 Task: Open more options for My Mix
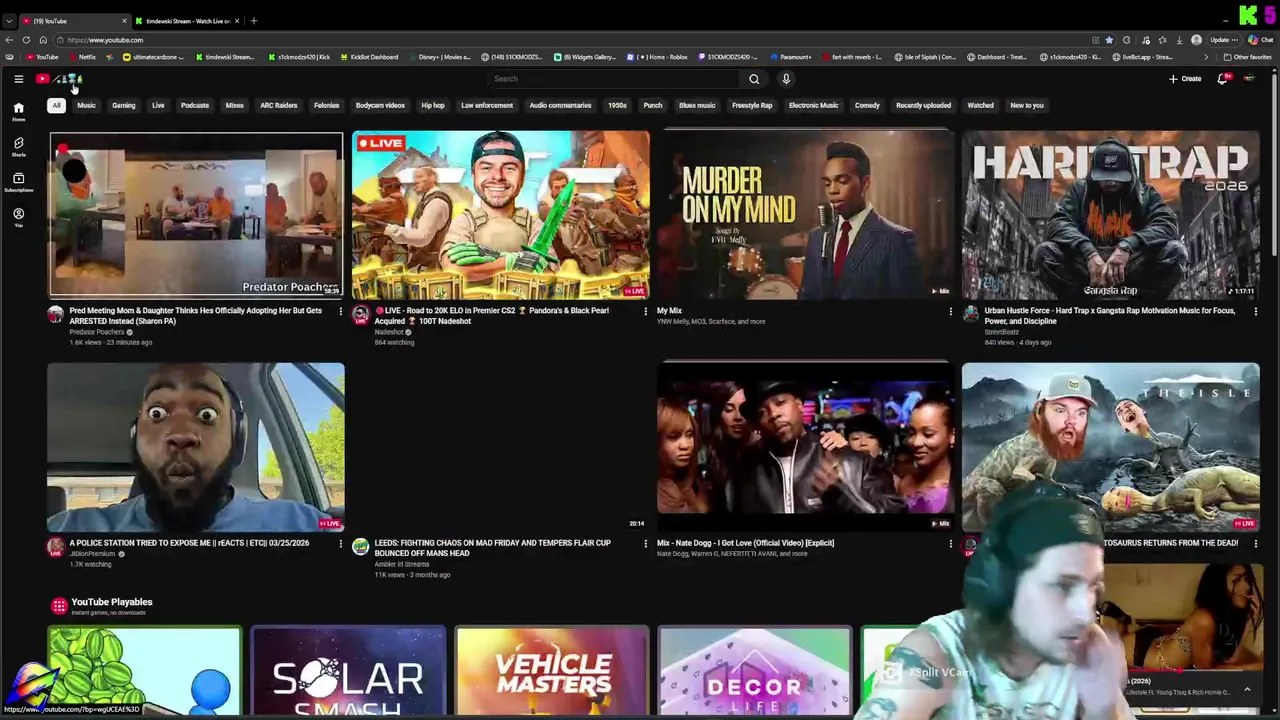[950, 311]
